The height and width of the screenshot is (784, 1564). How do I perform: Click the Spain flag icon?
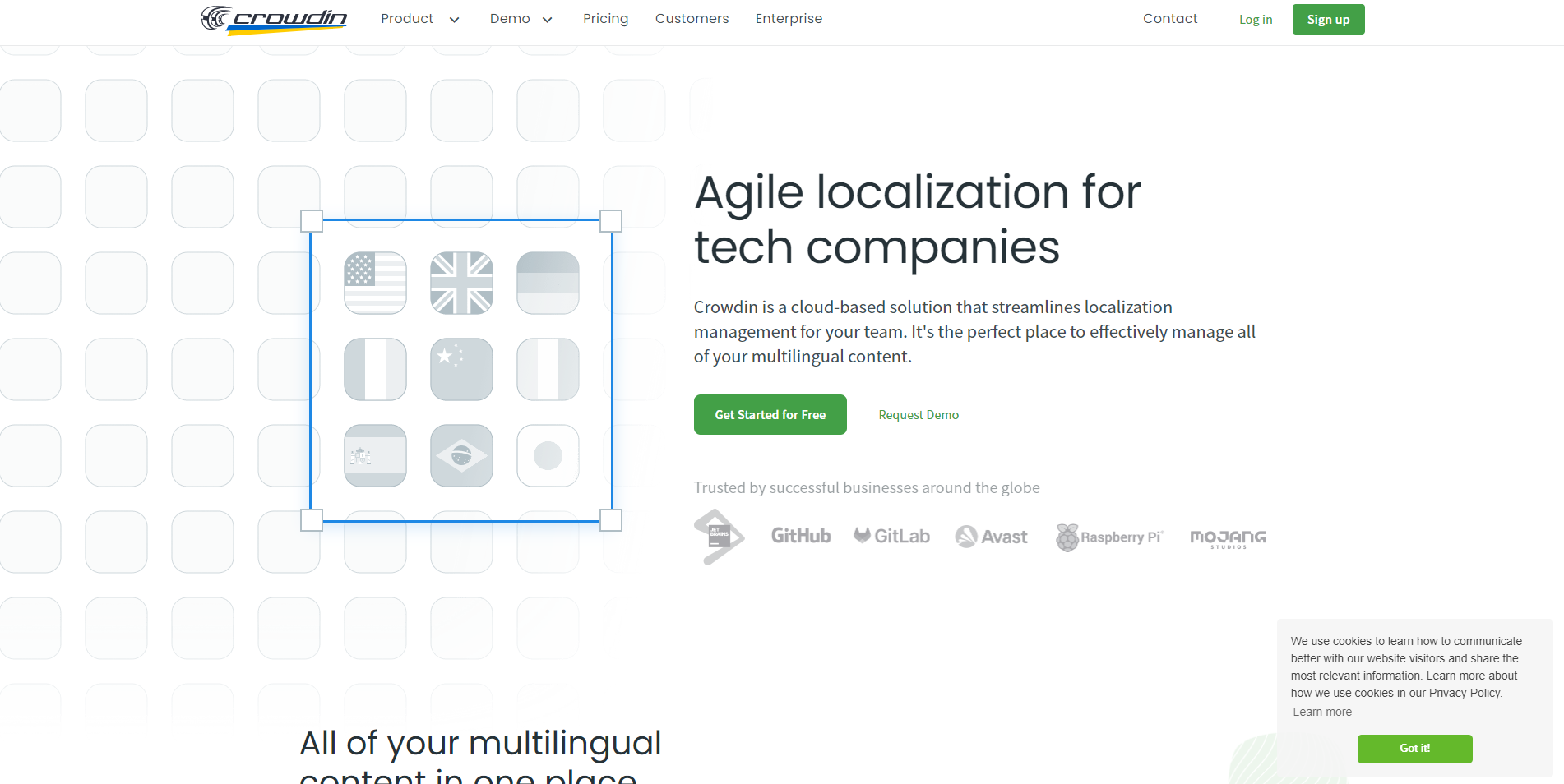(x=375, y=455)
